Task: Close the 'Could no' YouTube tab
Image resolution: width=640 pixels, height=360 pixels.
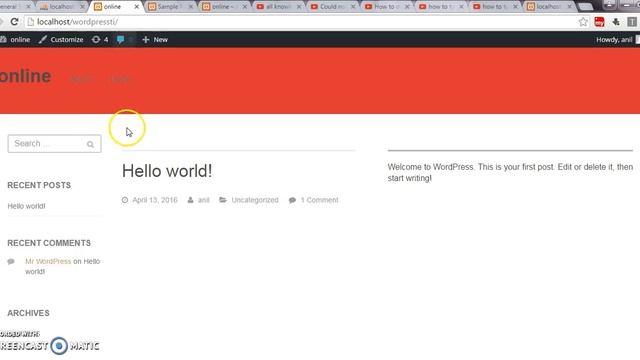Action: pos(353,7)
